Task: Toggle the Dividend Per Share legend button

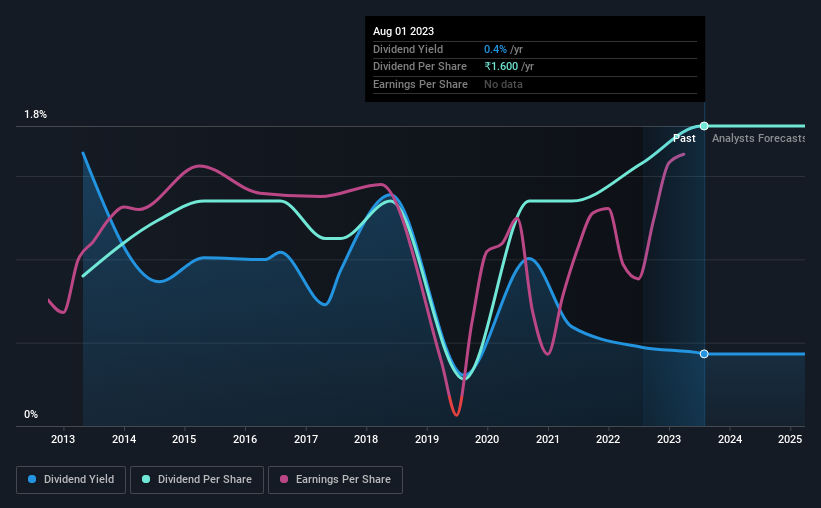Action: [197, 480]
